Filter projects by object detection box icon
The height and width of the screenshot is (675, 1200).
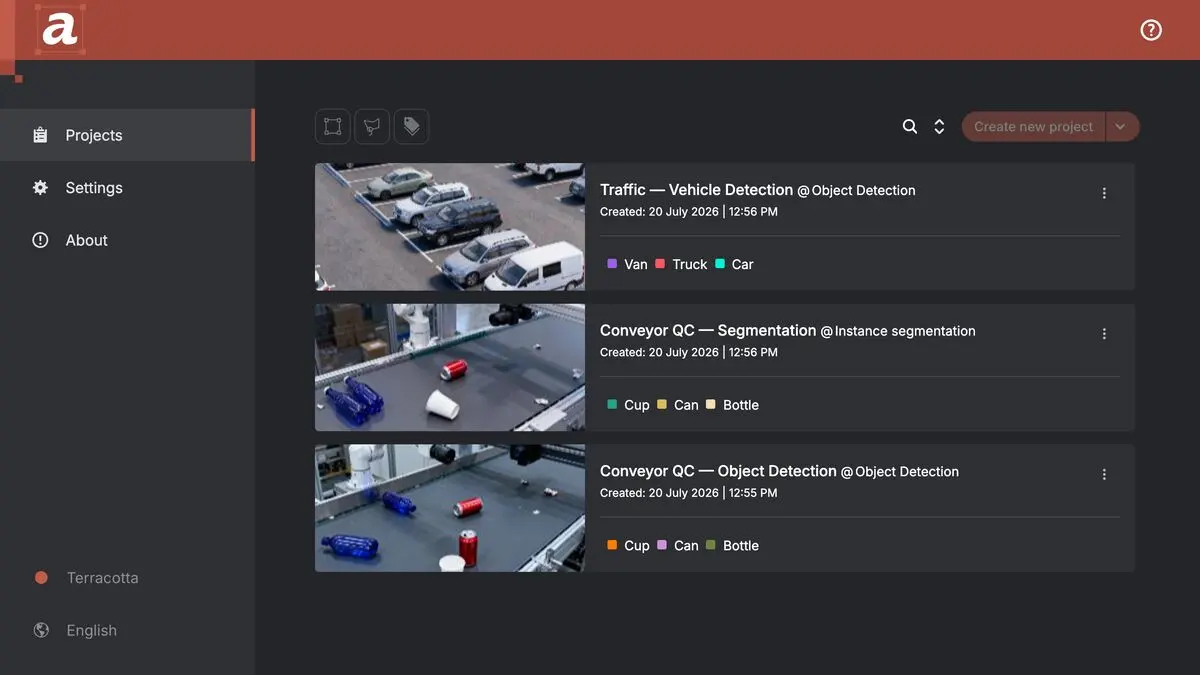[x=333, y=126]
